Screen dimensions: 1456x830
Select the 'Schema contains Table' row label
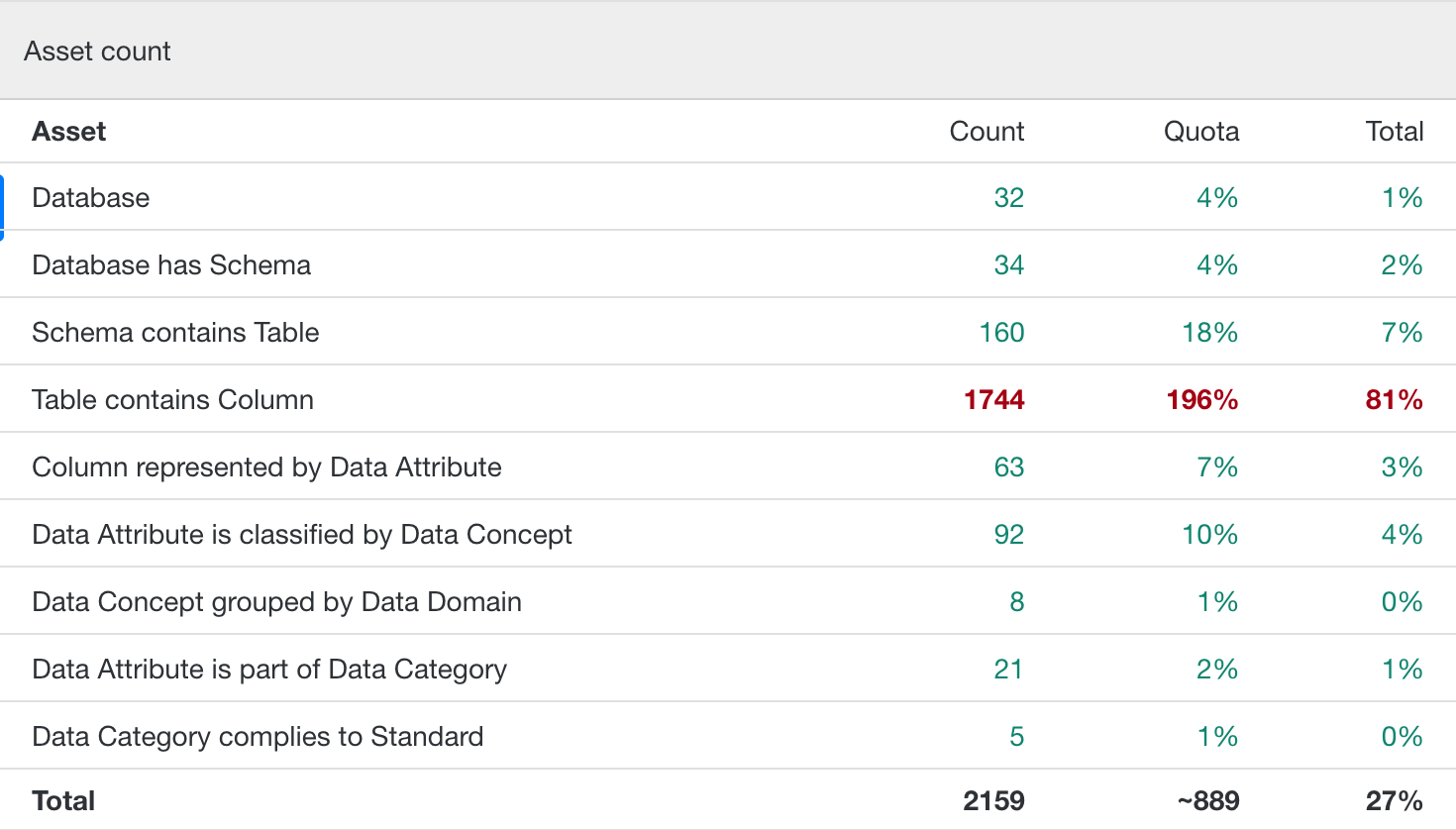pos(175,333)
